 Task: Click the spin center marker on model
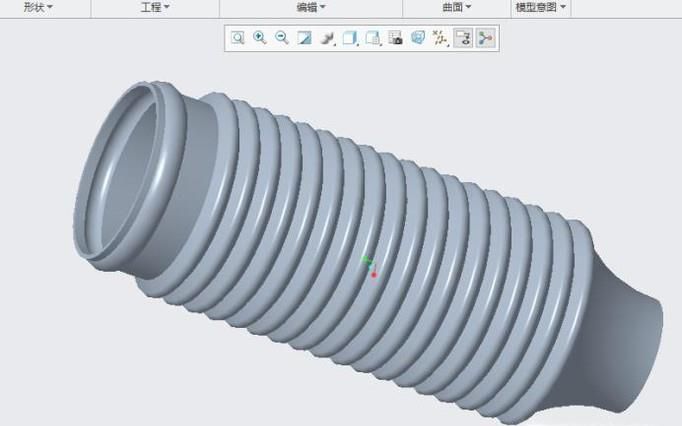pyautogui.click(x=371, y=268)
